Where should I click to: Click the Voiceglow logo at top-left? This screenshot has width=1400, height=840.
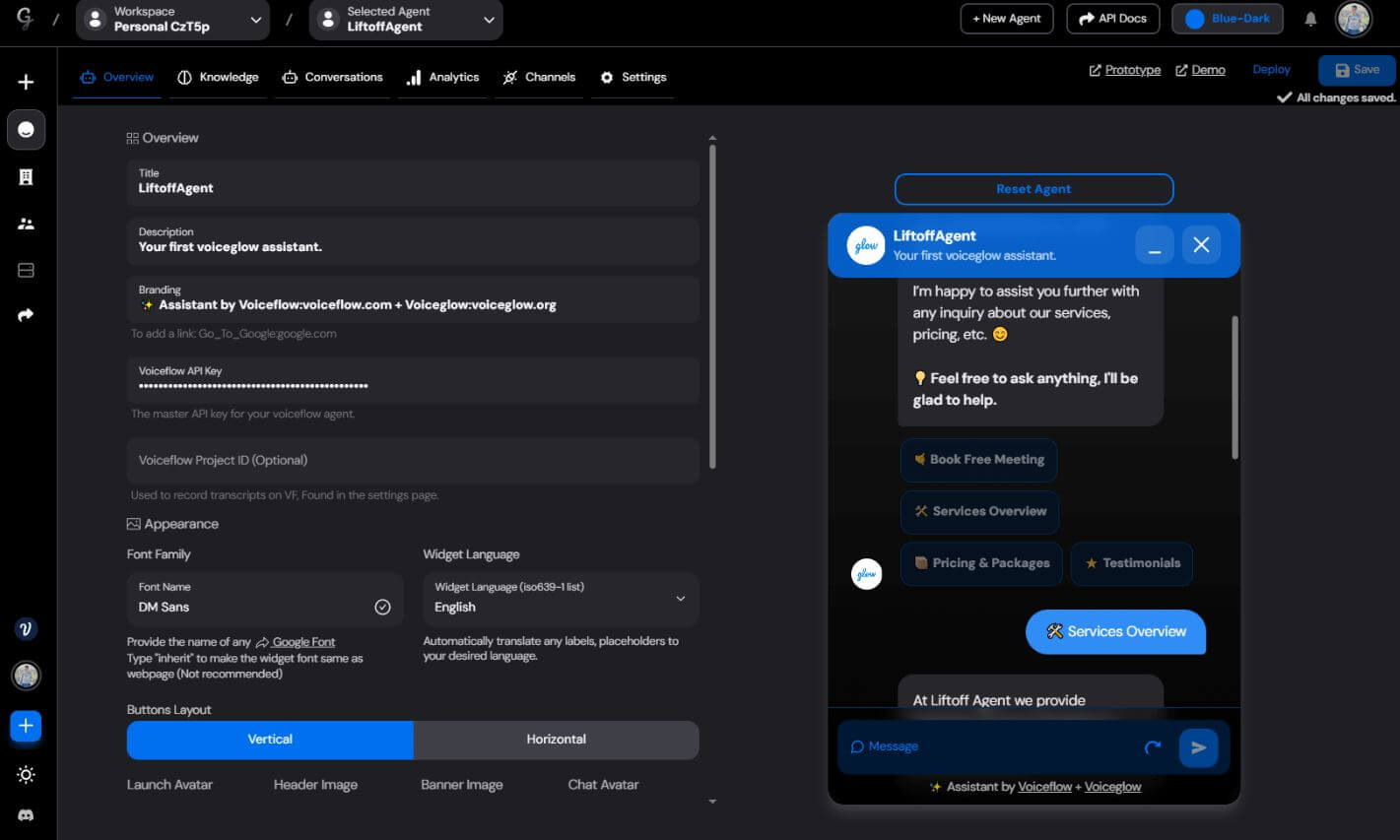click(25, 19)
